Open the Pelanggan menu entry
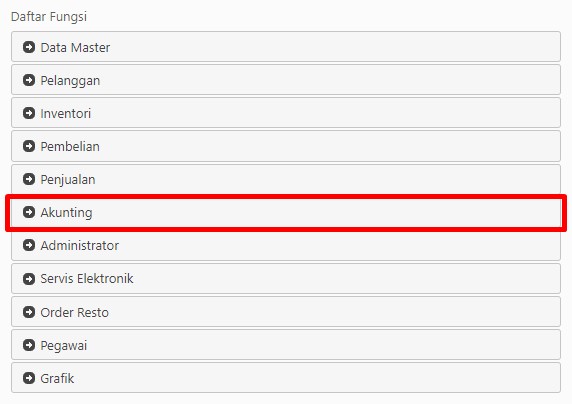 pos(286,80)
